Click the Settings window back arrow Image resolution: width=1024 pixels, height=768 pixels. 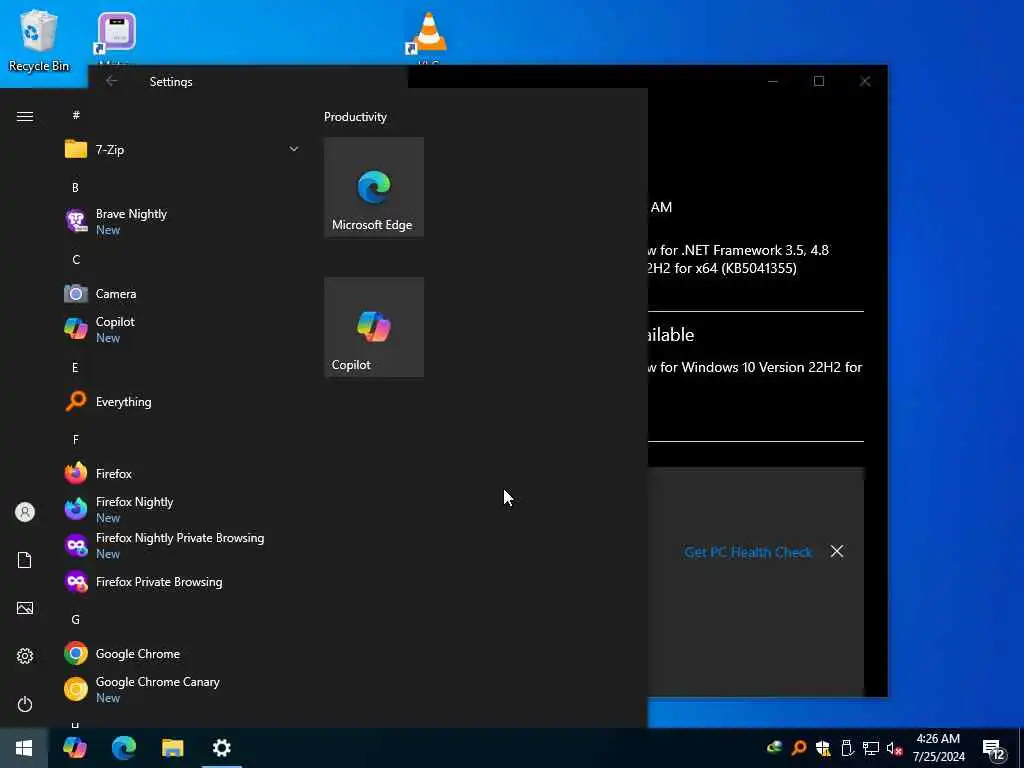coord(111,81)
